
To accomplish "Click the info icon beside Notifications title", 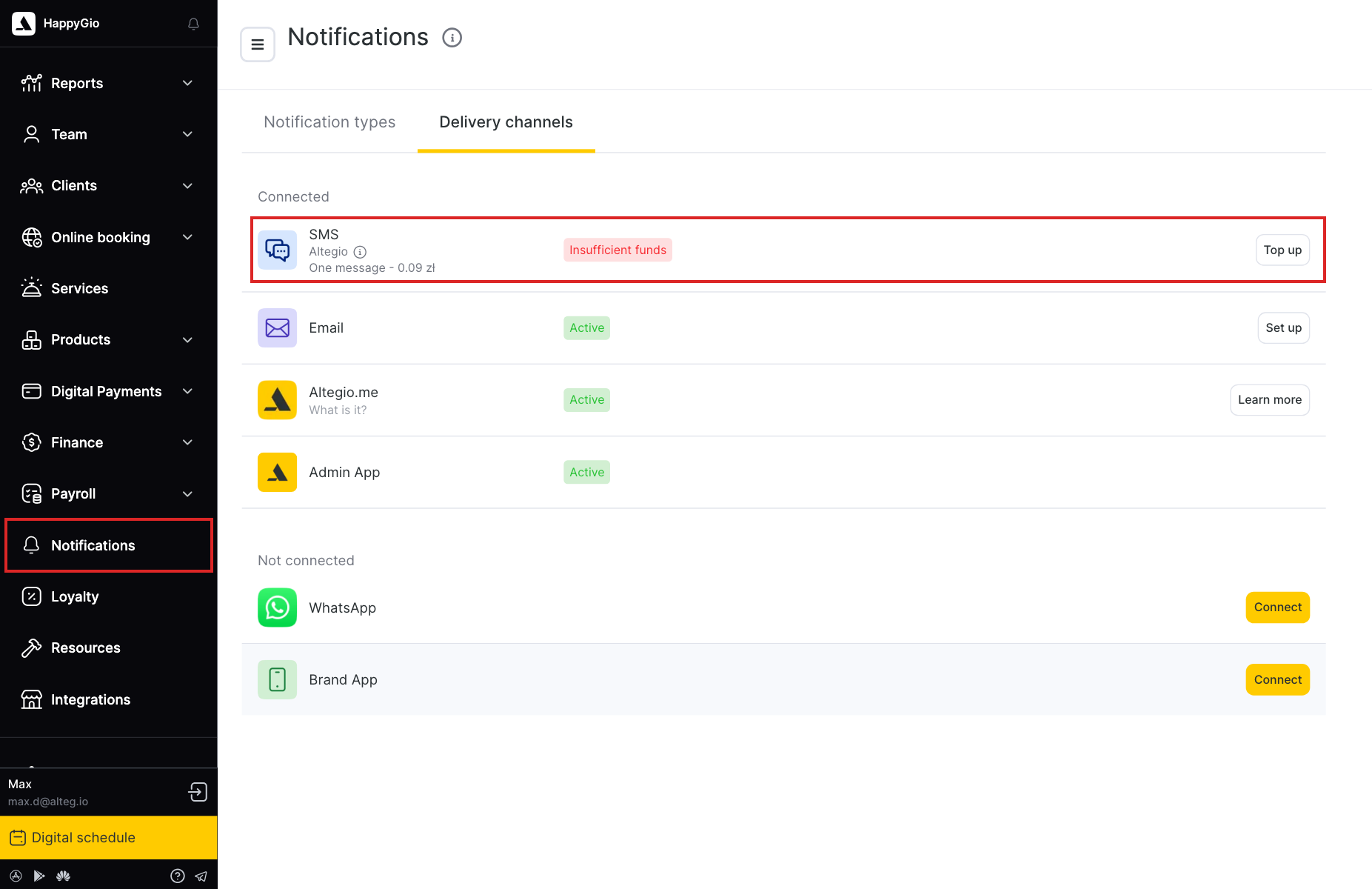I will [x=452, y=38].
